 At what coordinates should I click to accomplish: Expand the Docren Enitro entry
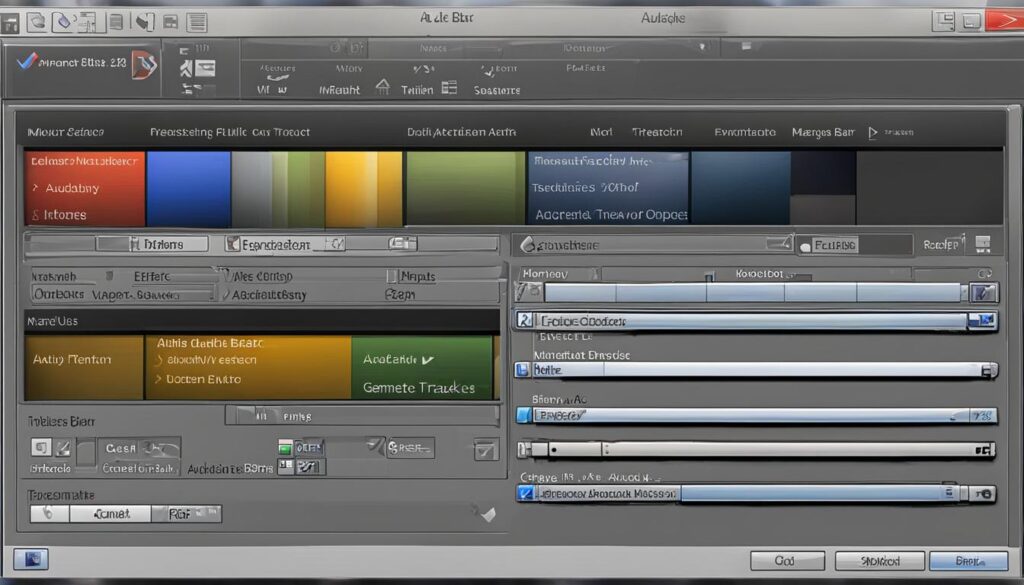coord(158,379)
